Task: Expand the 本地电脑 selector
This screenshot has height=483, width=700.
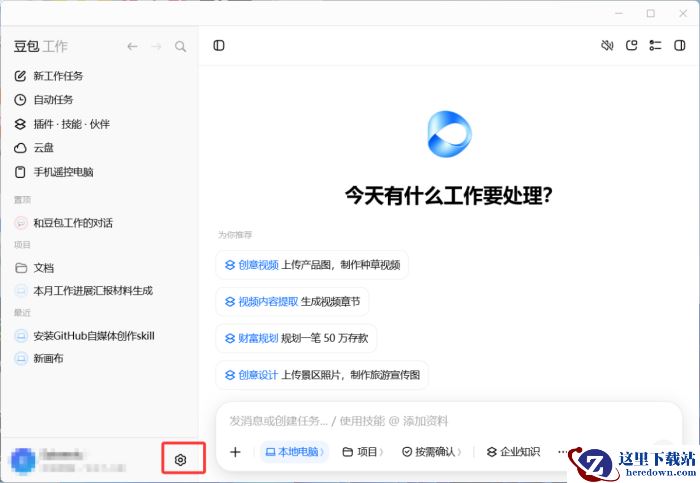Action: (x=295, y=452)
